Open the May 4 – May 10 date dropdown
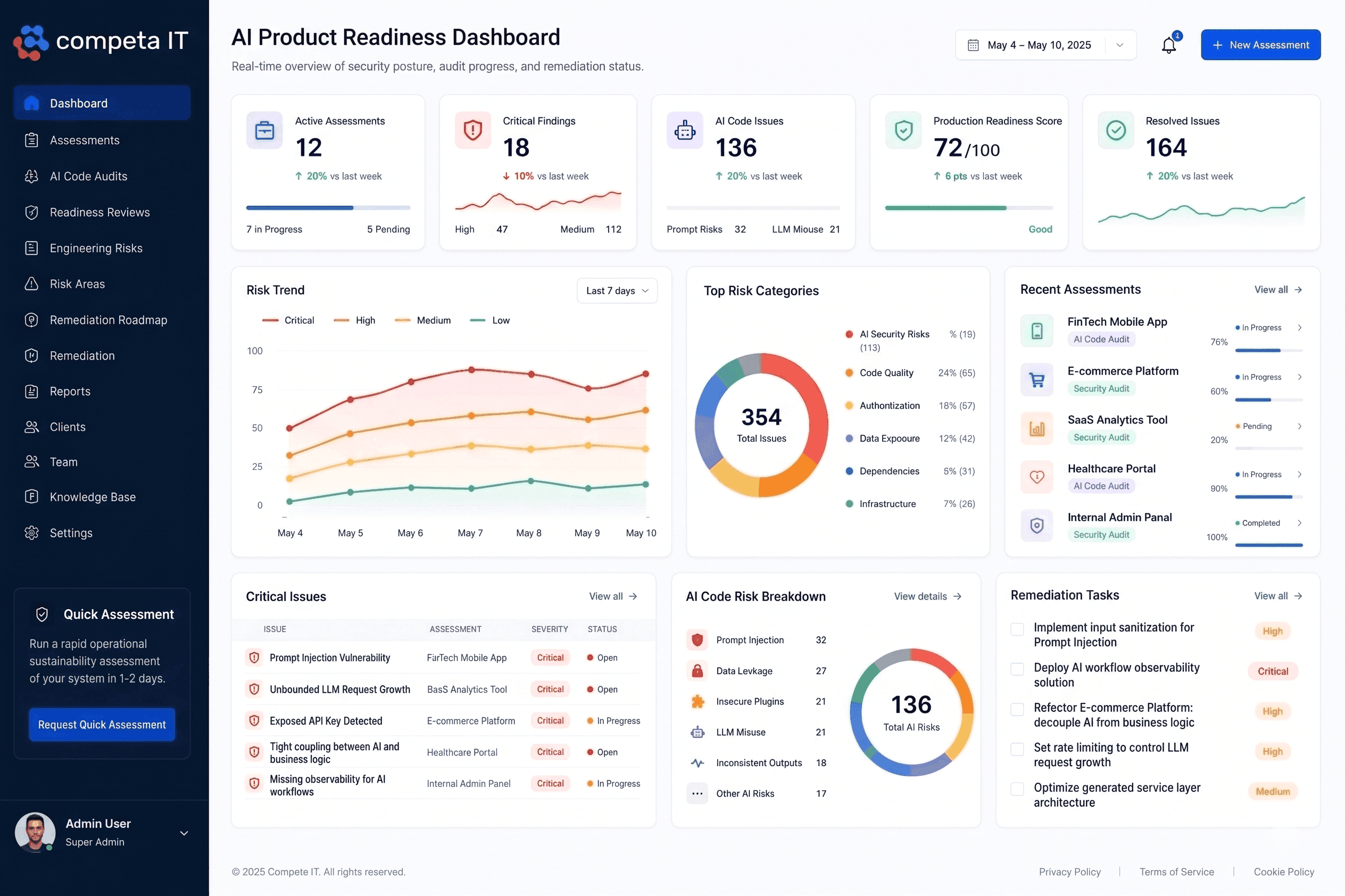Image resolution: width=1345 pixels, height=896 pixels. pyautogui.click(x=1045, y=45)
